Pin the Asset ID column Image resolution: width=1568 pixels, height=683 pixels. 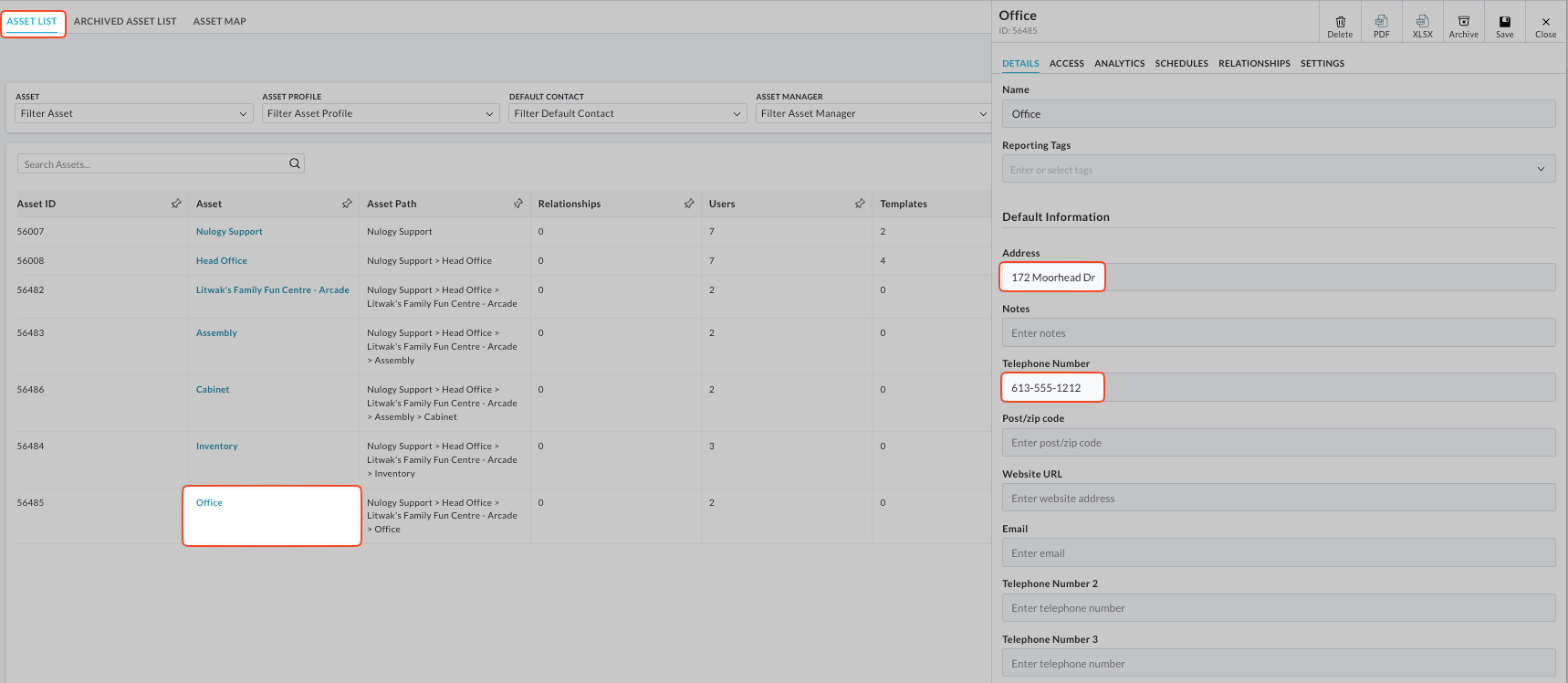pyautogui.click(x=176, y=204)
